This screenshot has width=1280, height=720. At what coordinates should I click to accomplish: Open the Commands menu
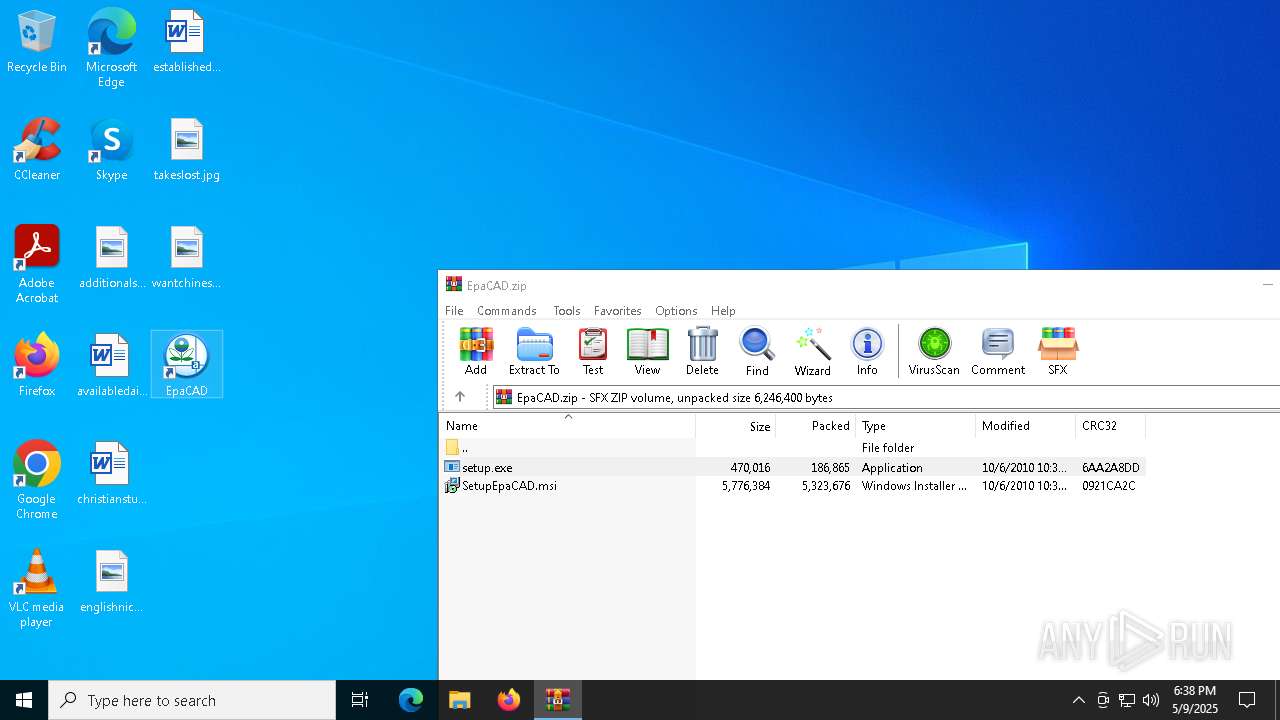[507, 311]
